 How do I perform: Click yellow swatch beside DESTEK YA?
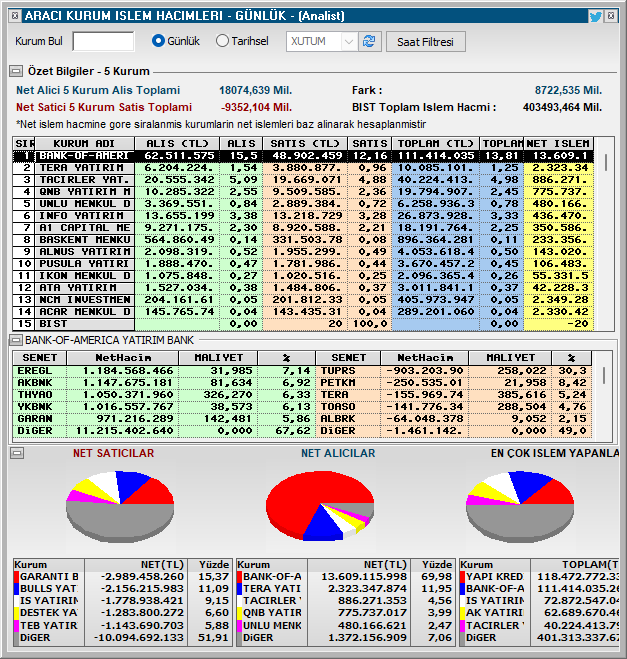click(17, 613)
